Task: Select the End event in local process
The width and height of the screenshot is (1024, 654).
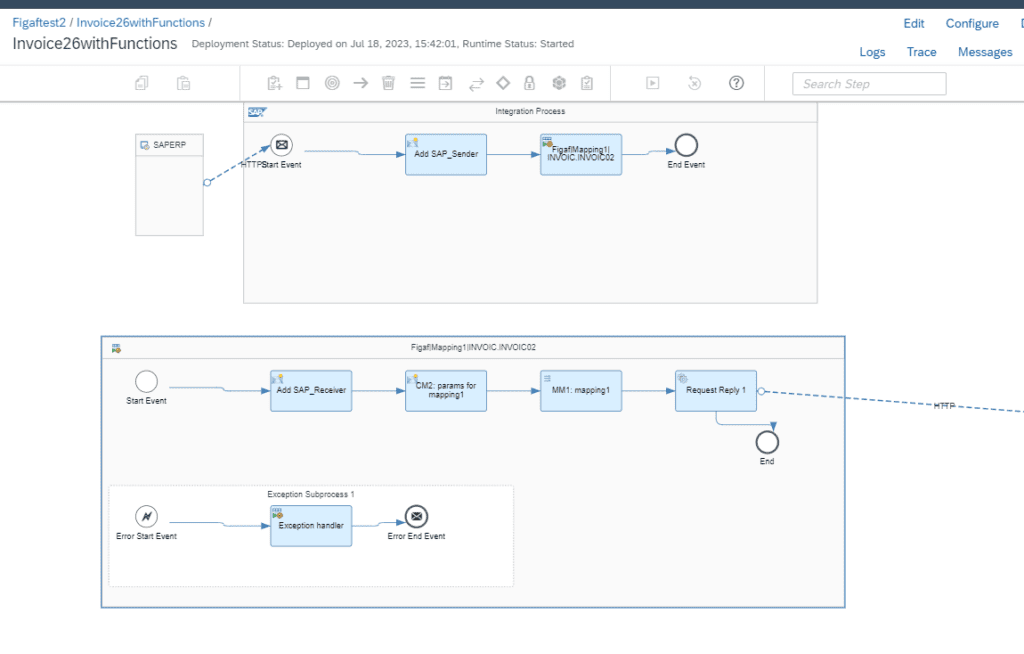Action: coord(767,442)
